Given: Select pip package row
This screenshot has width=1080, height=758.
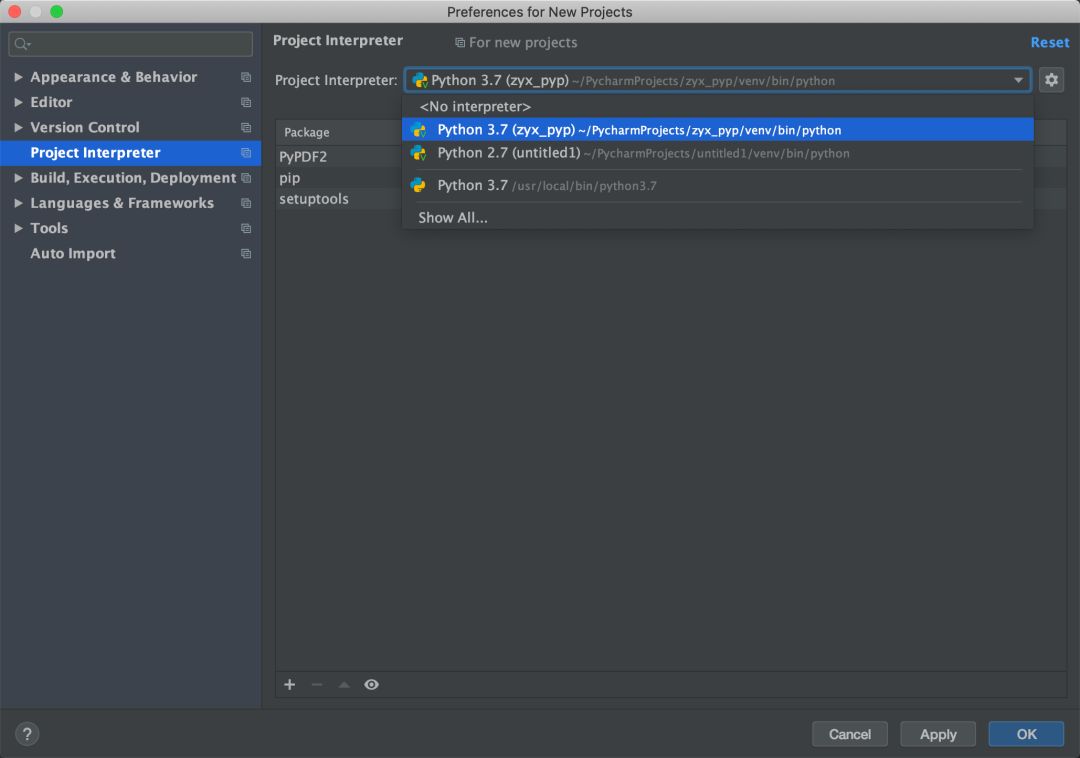Looking at the screenshot, I should click(339, 178).
